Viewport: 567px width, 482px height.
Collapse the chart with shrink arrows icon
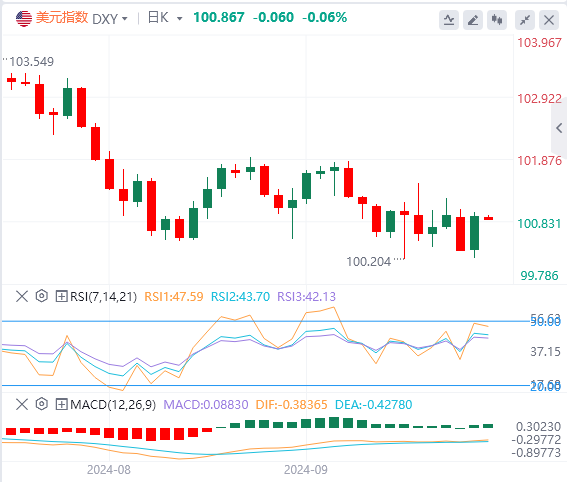(x=525, y=20)
